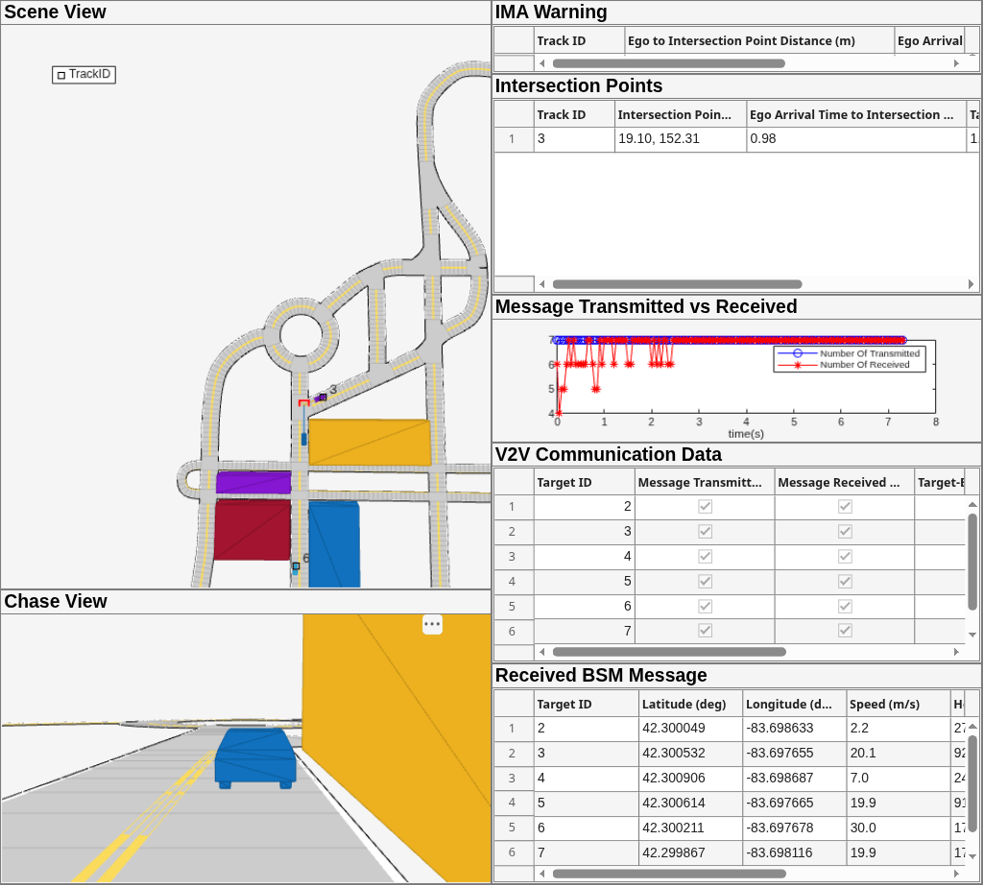Click the down arrow on the V2V Communication Data scrollbar
Viewport: 983px width, 885px height.
[972, 635]
